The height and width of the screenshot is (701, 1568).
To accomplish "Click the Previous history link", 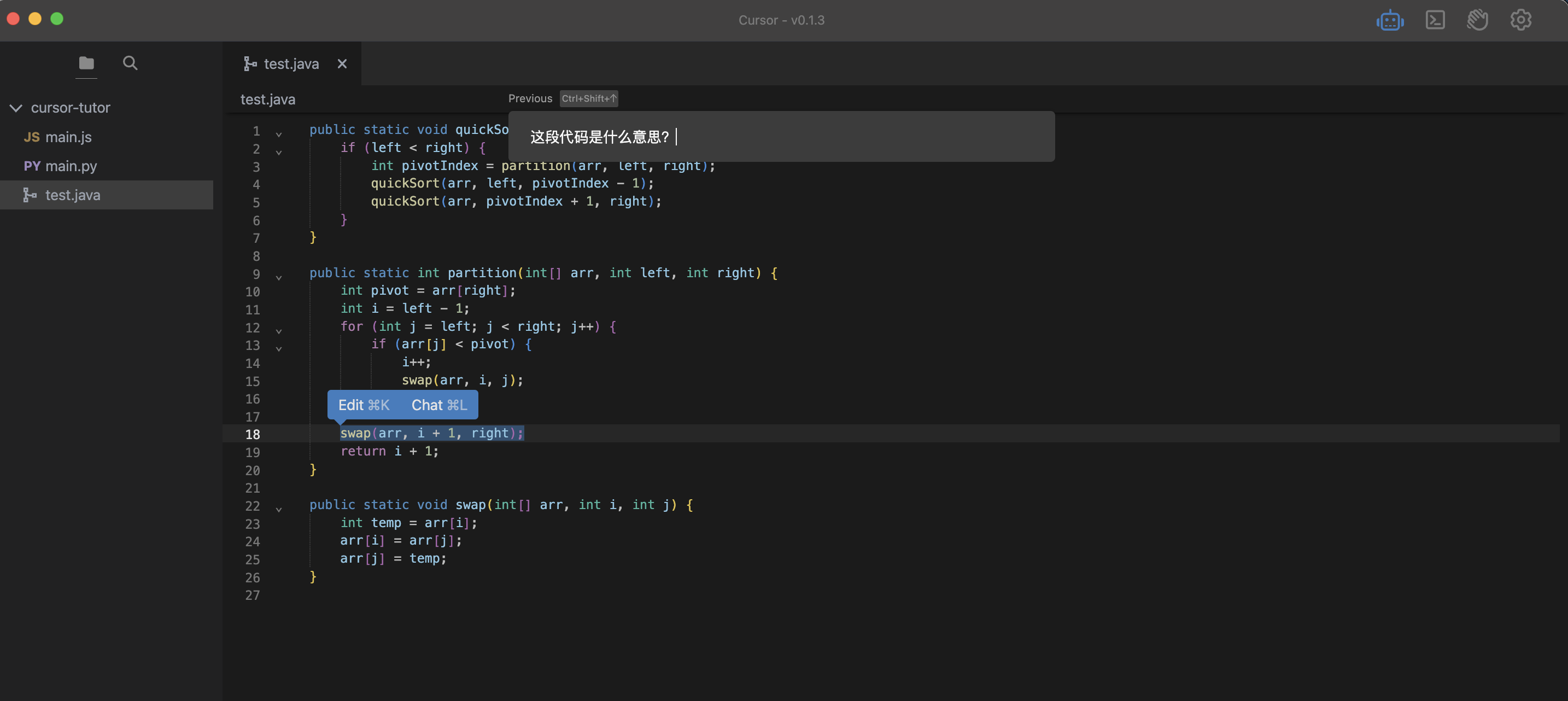I will click(530, 98).
